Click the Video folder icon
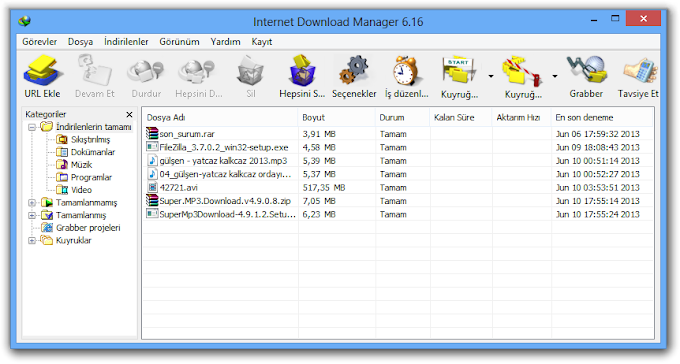This screenshot has height=364, width=680. pos(62,190)
